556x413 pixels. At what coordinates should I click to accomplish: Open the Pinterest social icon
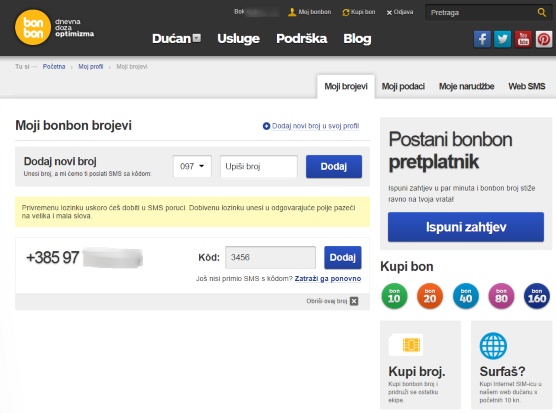[x=544, y=39]
